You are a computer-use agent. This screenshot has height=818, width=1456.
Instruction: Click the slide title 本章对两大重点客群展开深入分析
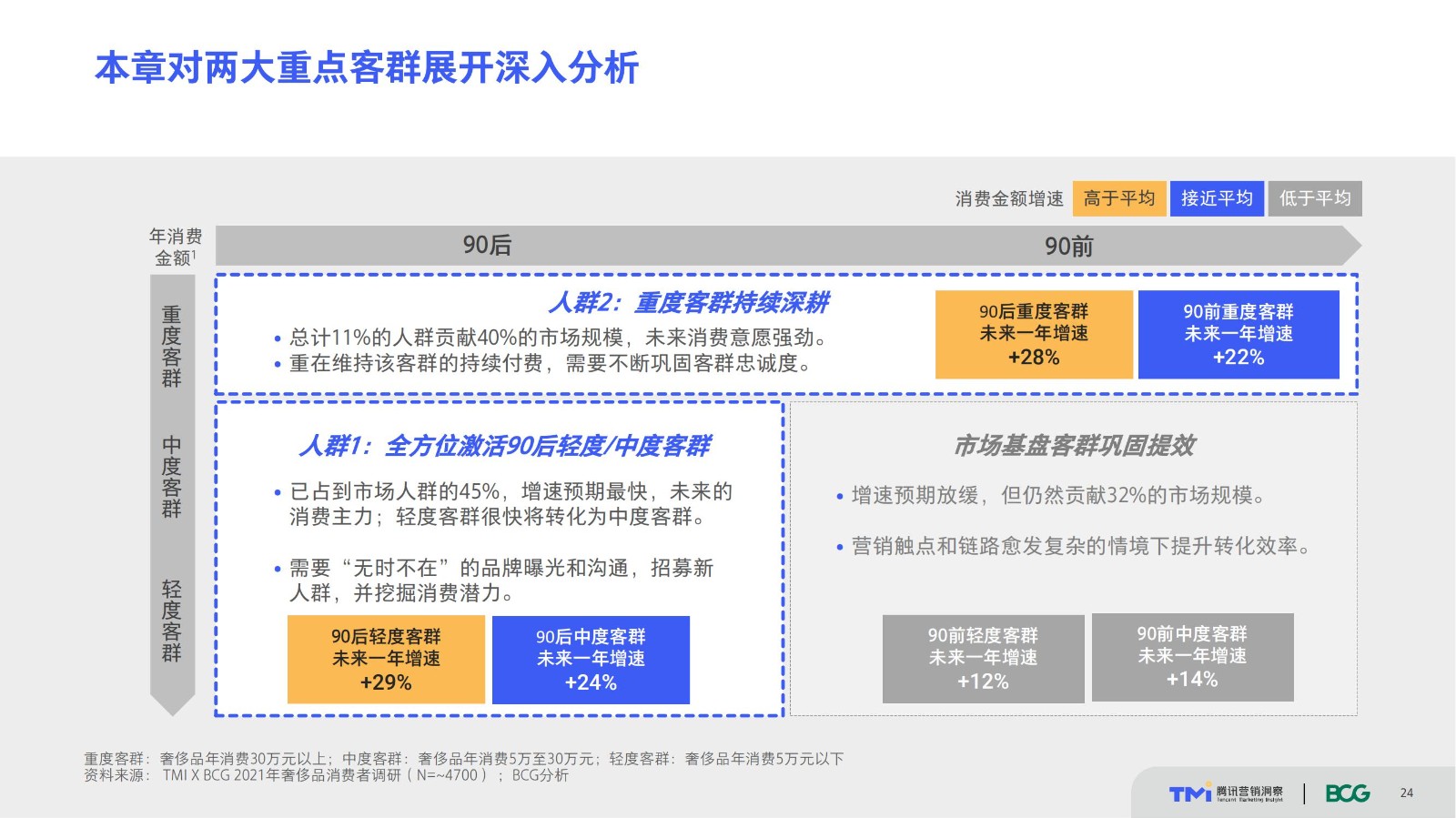367,68
